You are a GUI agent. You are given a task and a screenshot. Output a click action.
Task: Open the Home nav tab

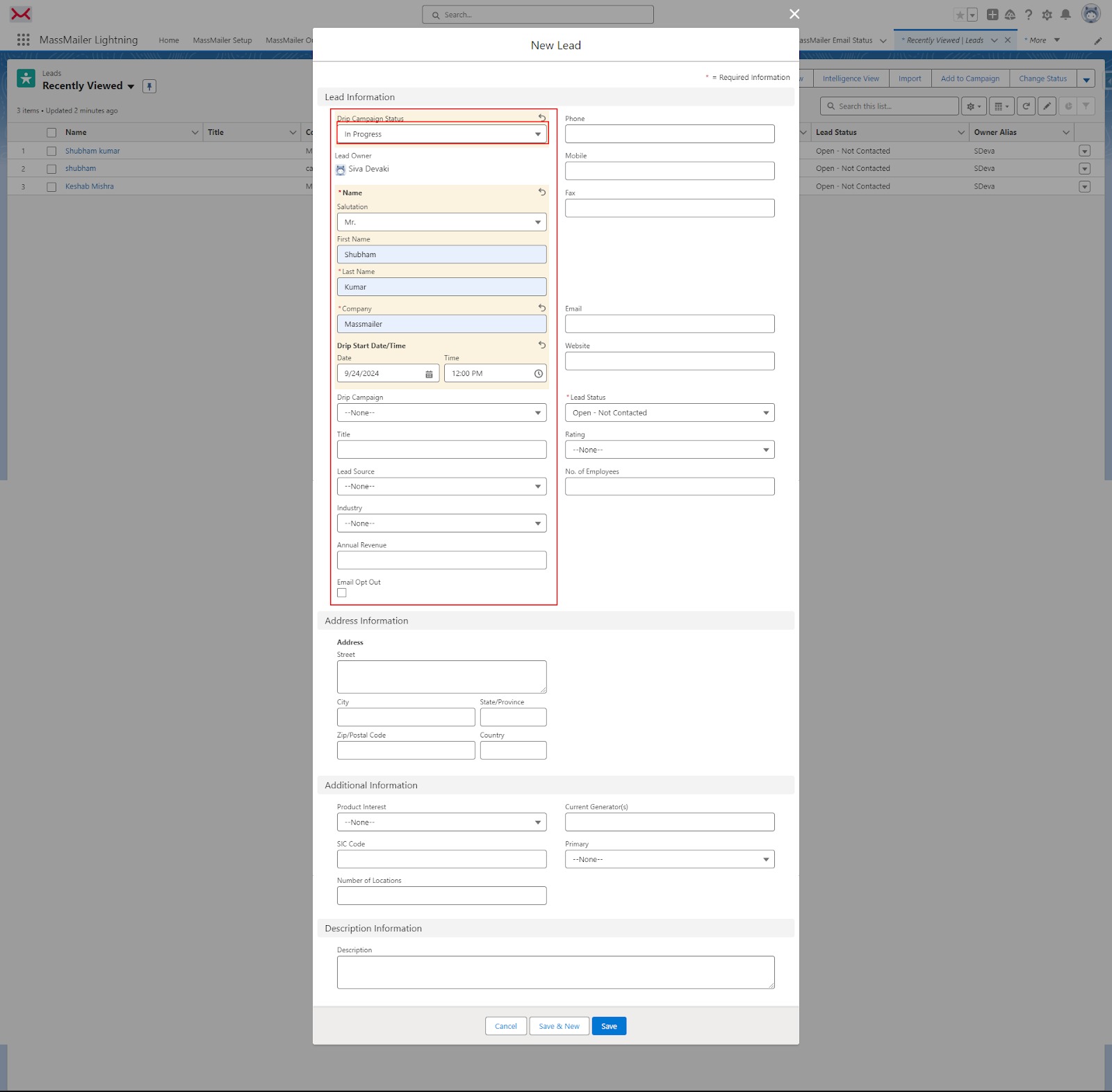pos(169,40)
